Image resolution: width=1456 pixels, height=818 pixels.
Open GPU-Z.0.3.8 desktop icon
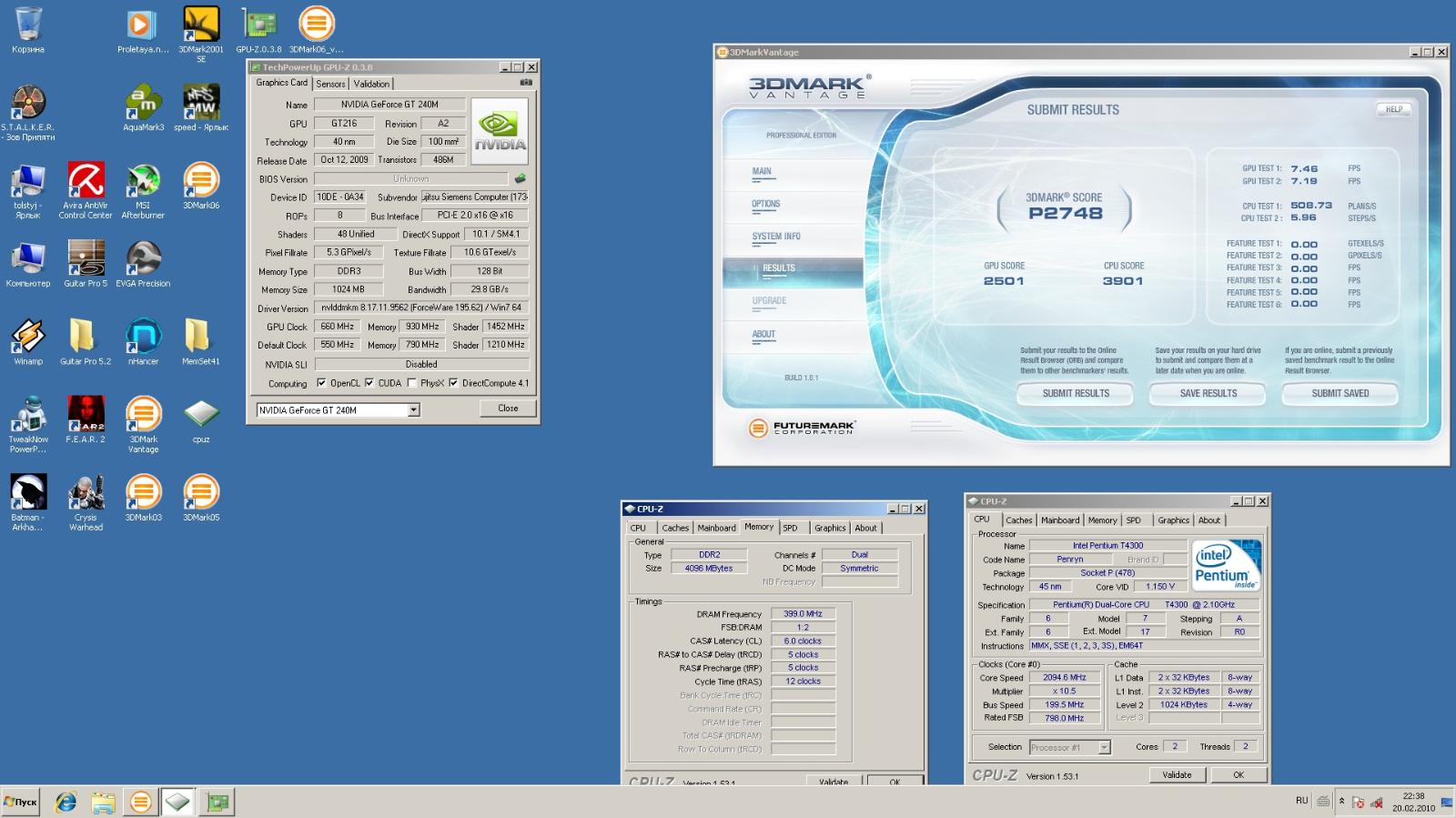click(258, 30)
